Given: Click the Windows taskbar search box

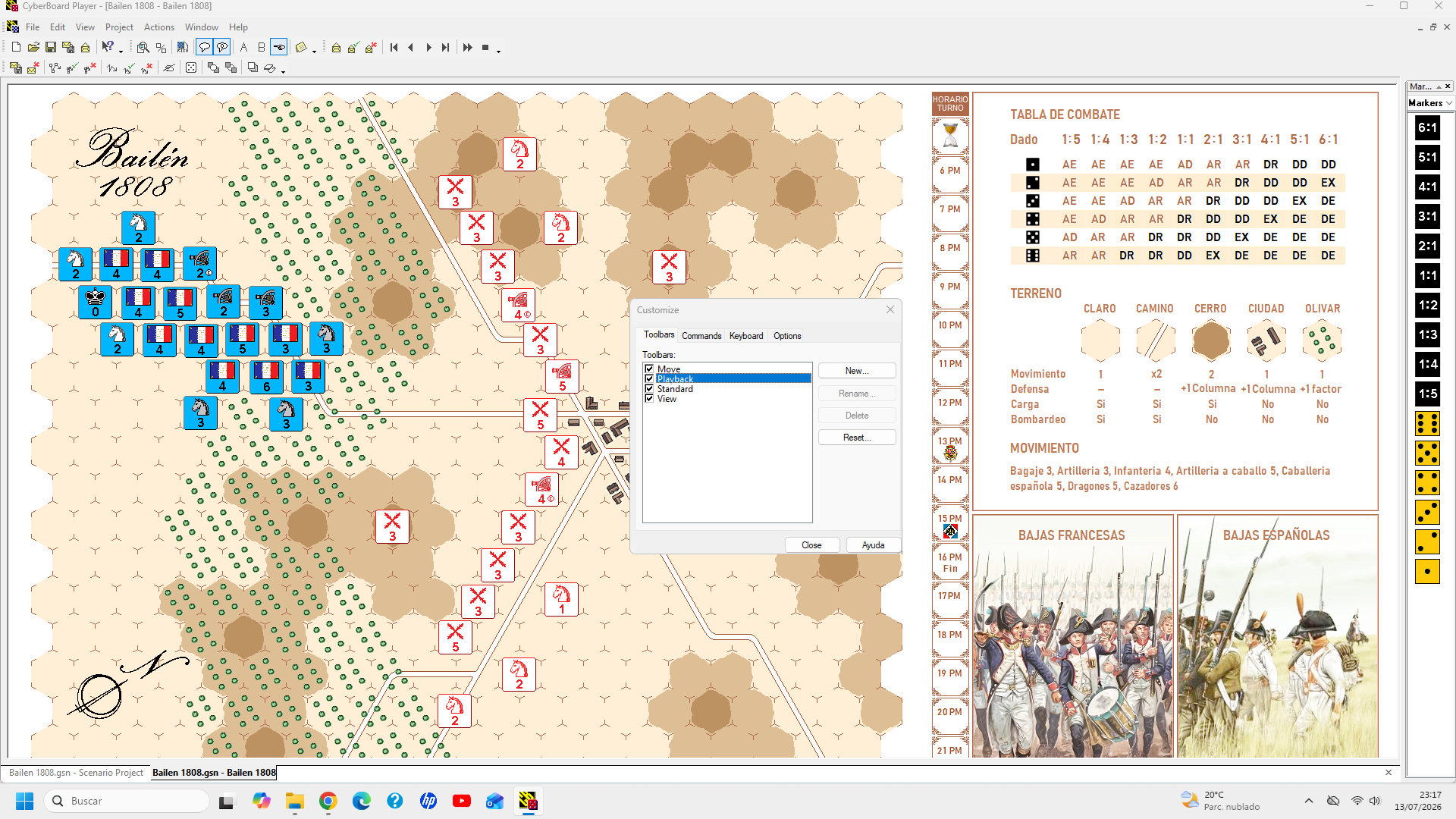Looking at the screenshot, I should [x=127, y=801].
